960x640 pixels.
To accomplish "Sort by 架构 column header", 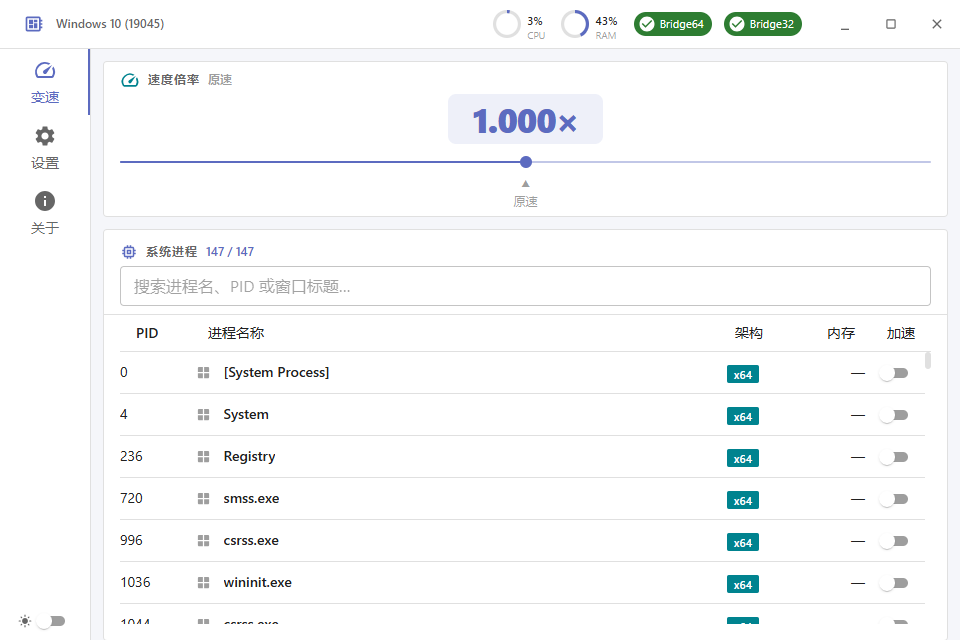I will 748,333.
